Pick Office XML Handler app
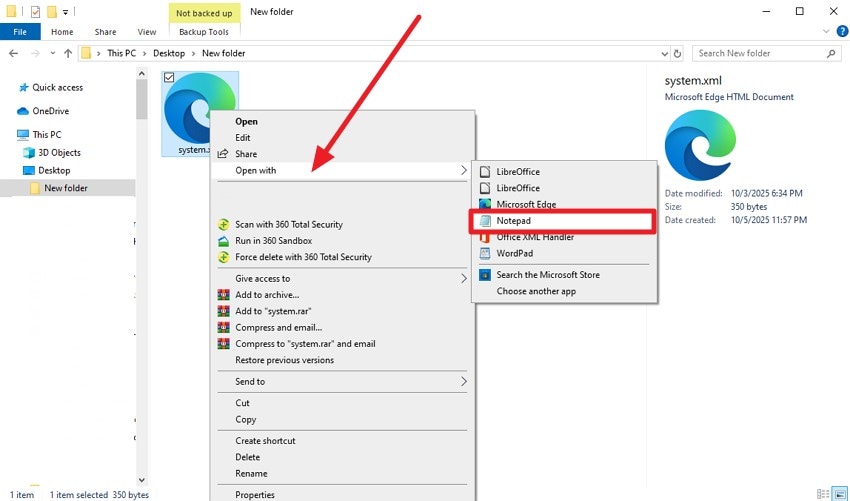 564,237
